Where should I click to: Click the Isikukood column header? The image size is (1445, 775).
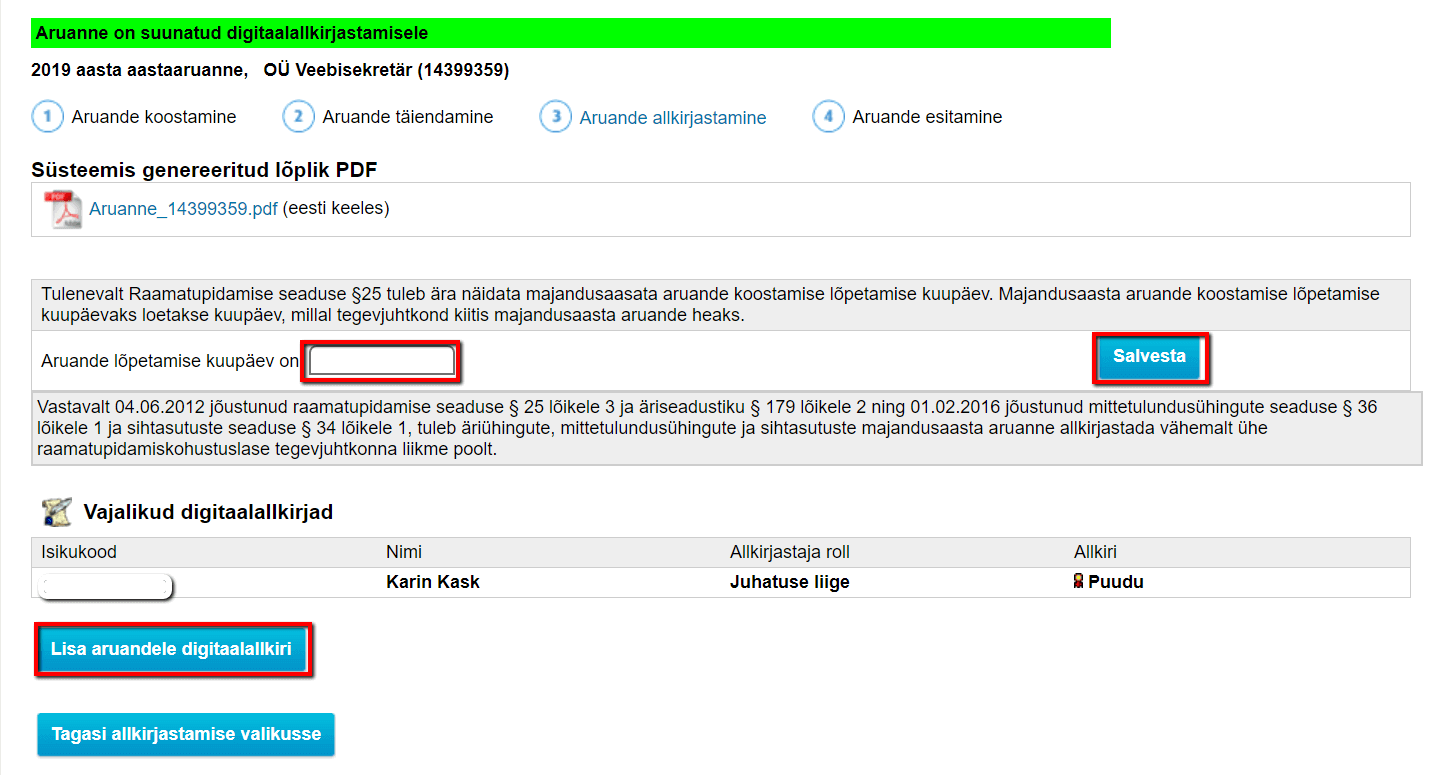coord(79,552)
